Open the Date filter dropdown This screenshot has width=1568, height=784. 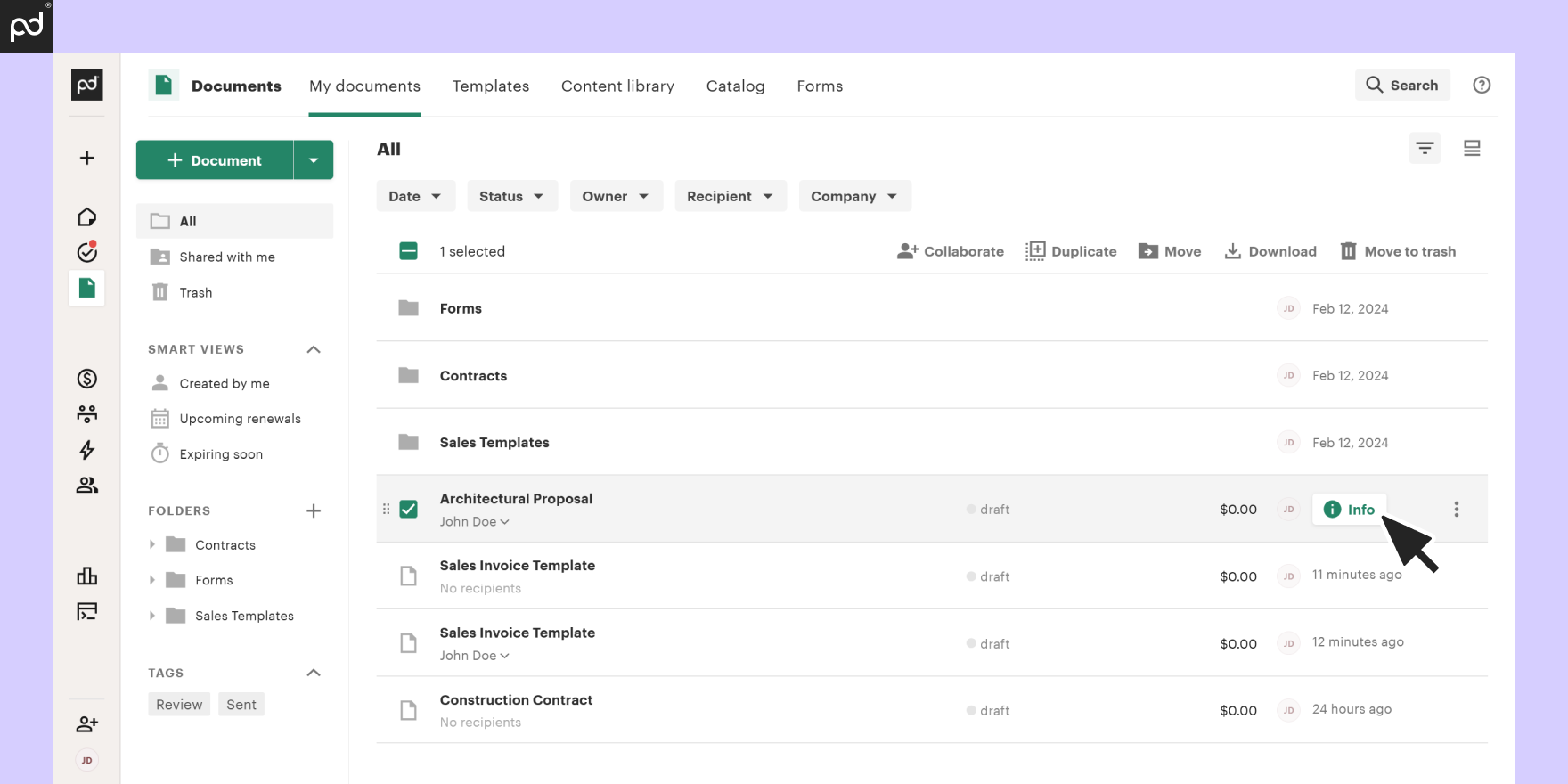(415, 196)
